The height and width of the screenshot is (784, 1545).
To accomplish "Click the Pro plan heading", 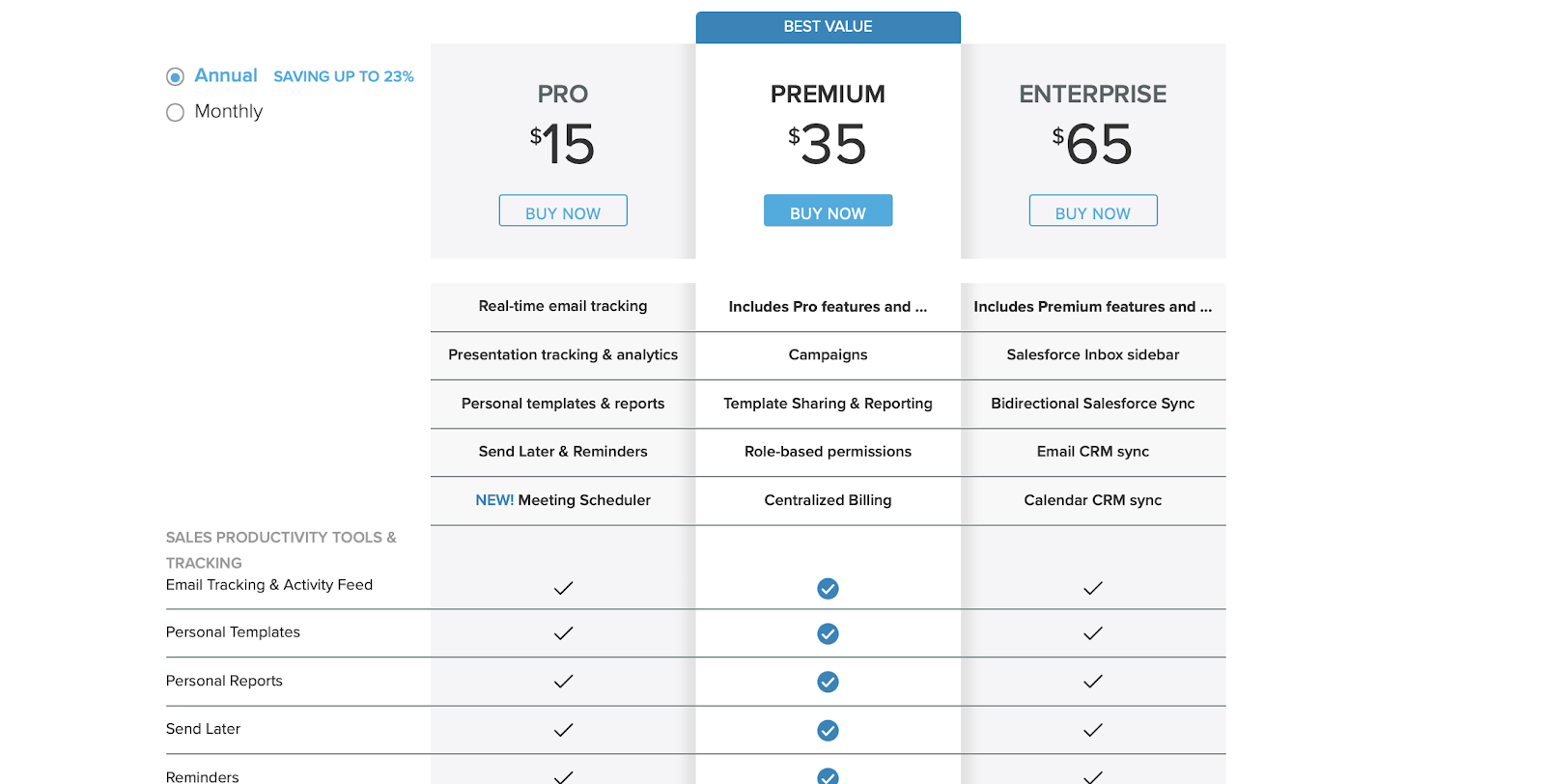I will pyautogui.click(x=563, y=95).
